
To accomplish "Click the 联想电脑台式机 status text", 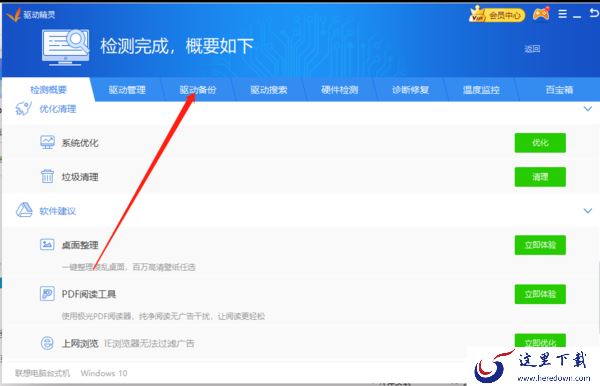I will (x=42, y=373).
